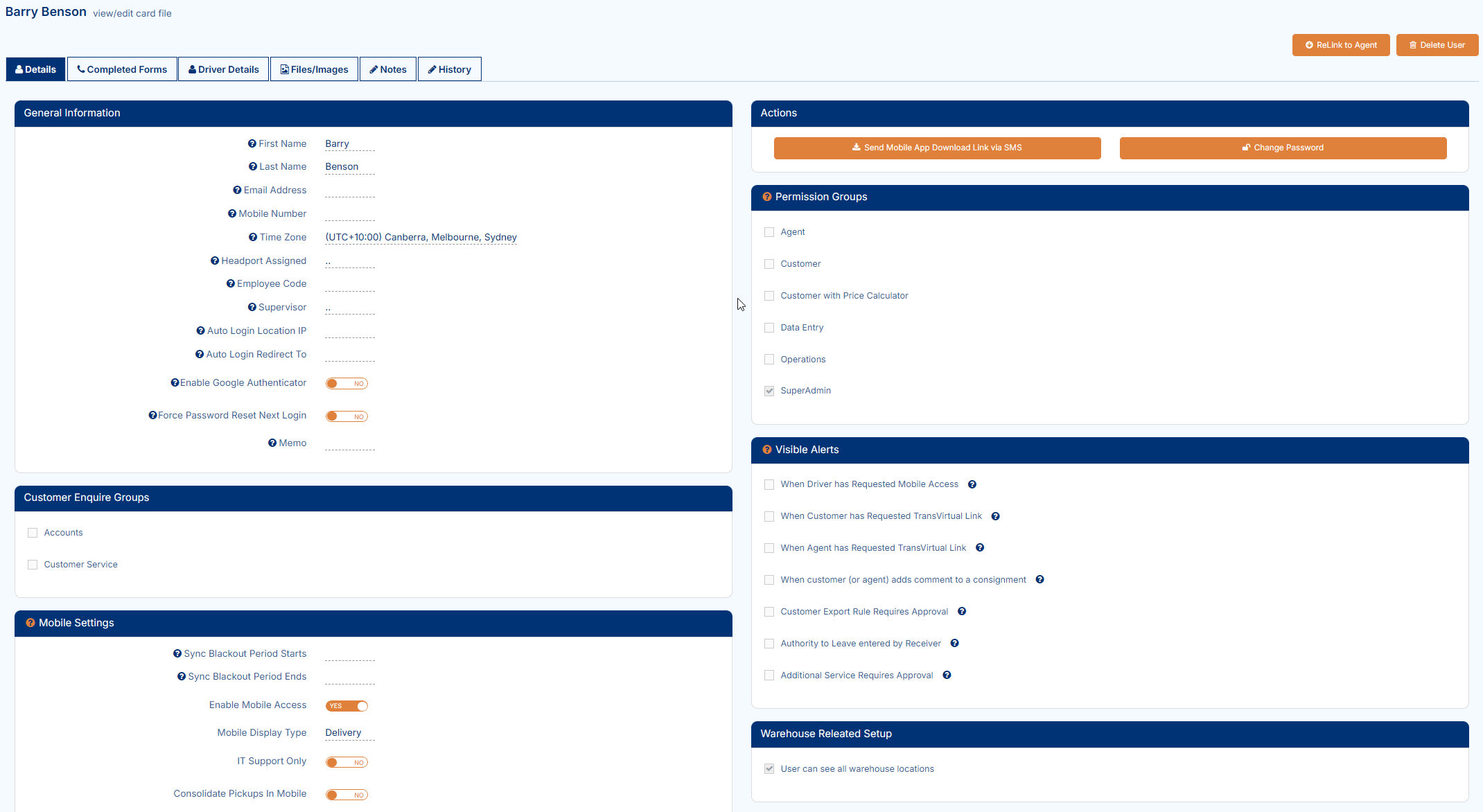The image size is (1483, 812).
Task: Open the Files/Images tab
Action: [314, 69]
